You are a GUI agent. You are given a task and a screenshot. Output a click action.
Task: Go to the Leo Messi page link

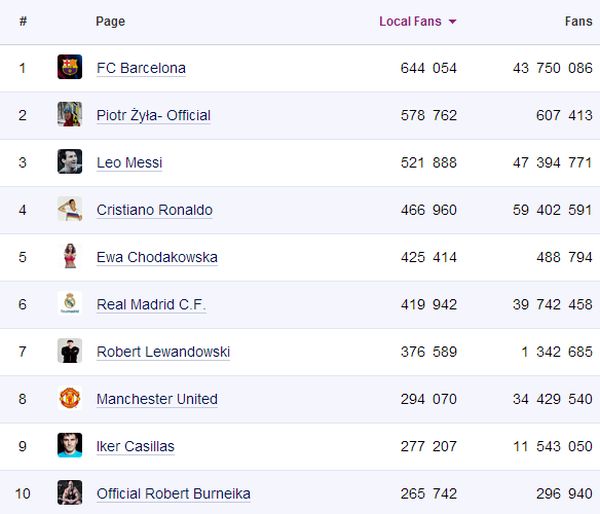click(129, 163)
